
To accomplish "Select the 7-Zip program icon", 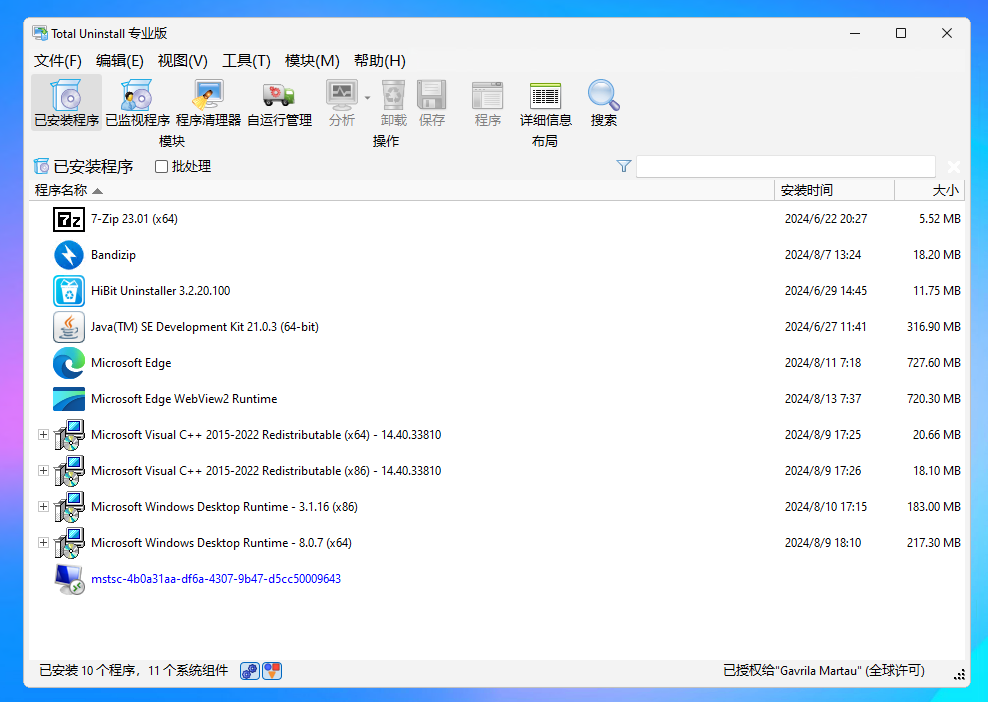I will coord(69,219).
